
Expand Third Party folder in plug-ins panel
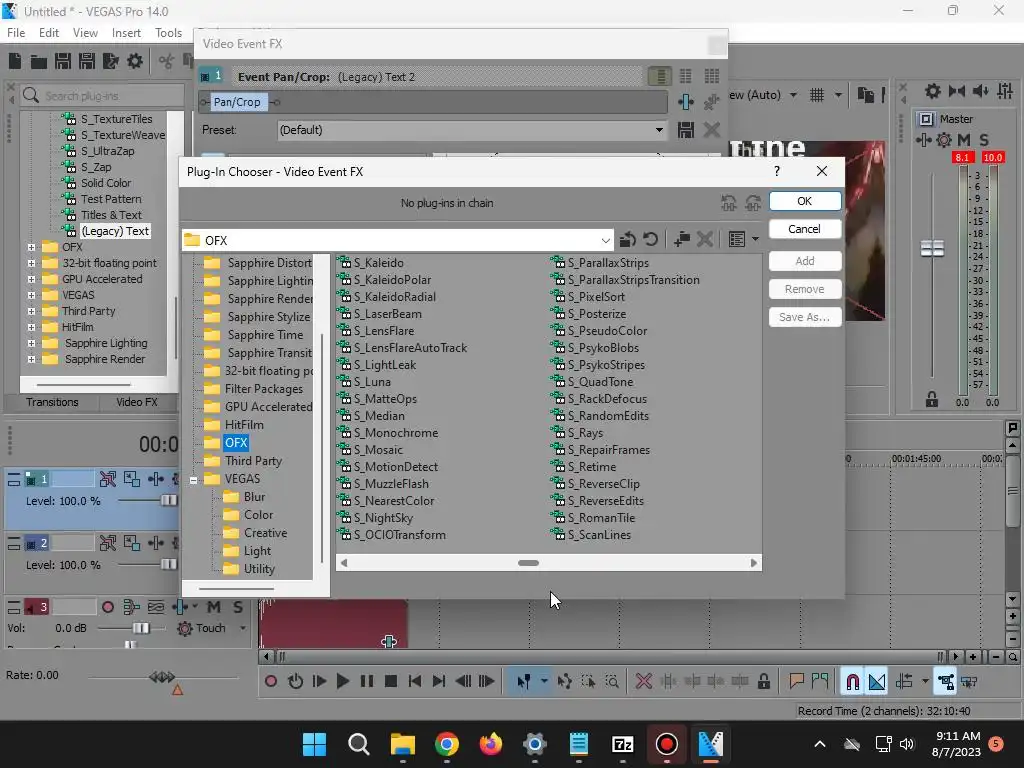tap(31, 311)
